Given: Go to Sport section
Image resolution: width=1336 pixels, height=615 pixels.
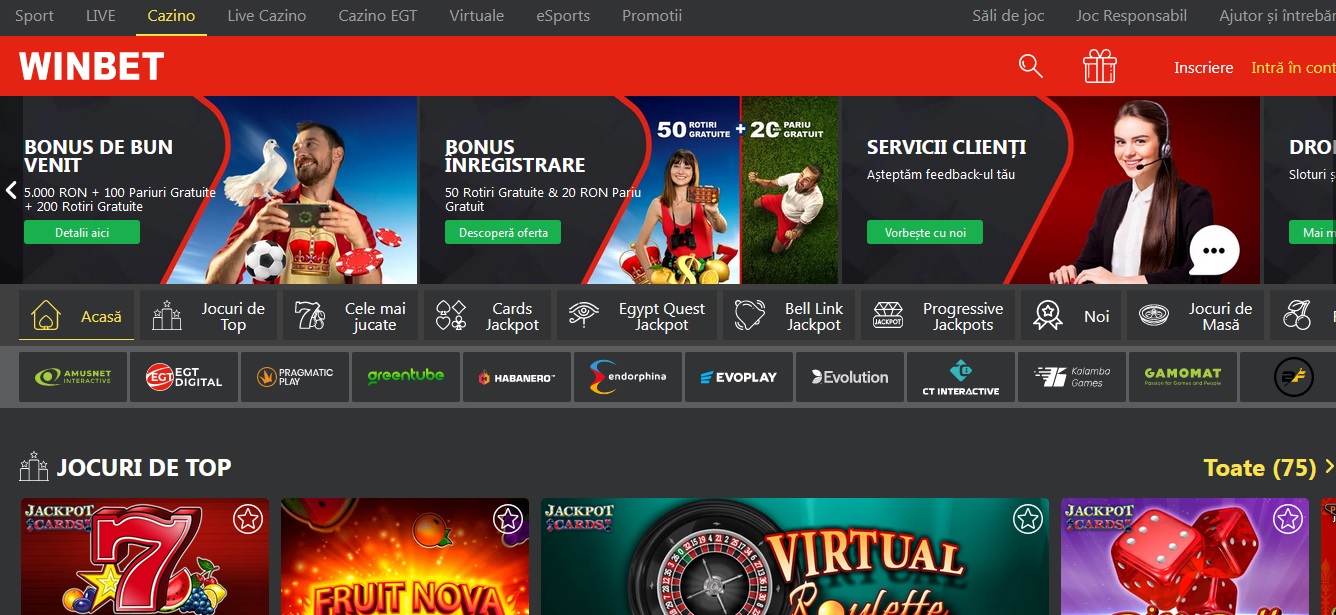Looking at the screenshot, I should pyautogui.click(x=34, y=16).
